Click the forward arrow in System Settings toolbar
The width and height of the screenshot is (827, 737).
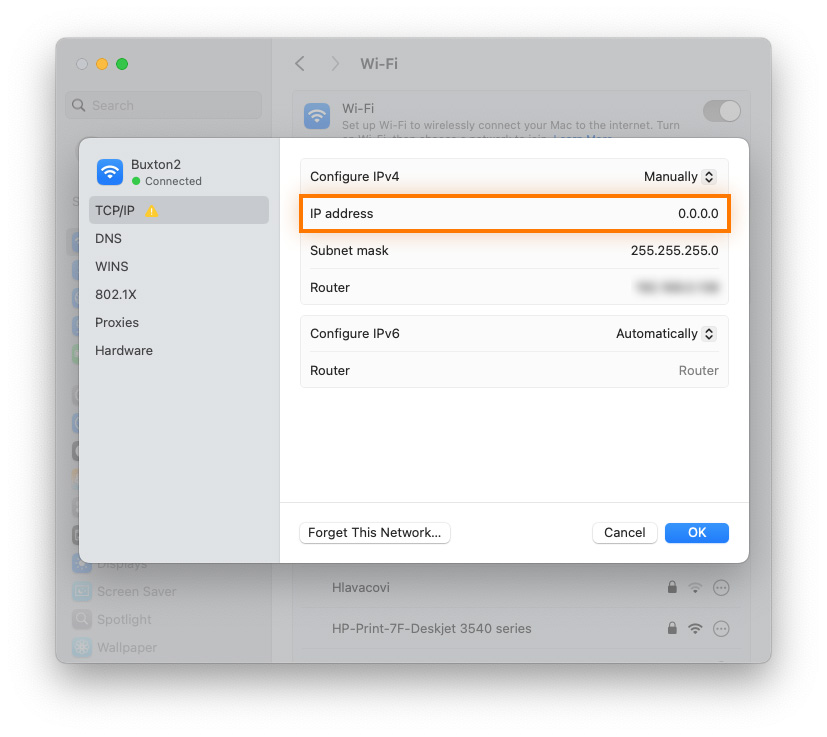[x=335, y=64]
